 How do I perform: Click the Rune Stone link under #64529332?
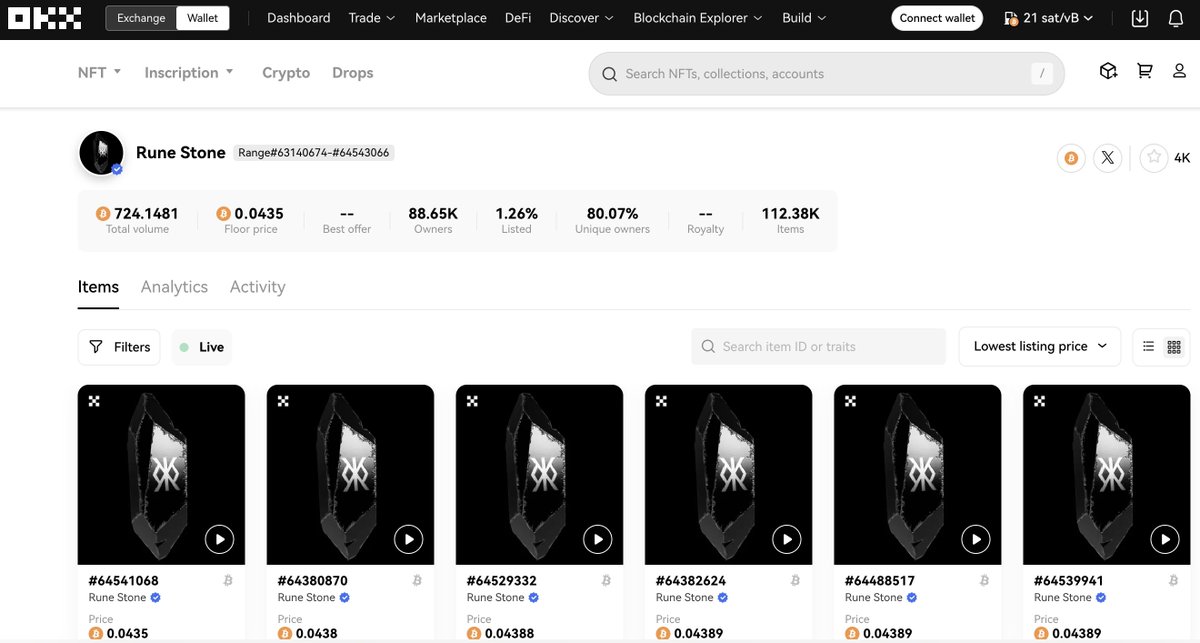pyautogui.click(x=495, y=597)
